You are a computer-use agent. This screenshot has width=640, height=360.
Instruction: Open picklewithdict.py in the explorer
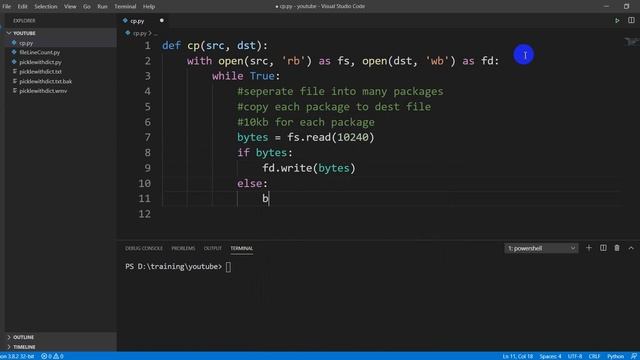[x=40, y=62]
